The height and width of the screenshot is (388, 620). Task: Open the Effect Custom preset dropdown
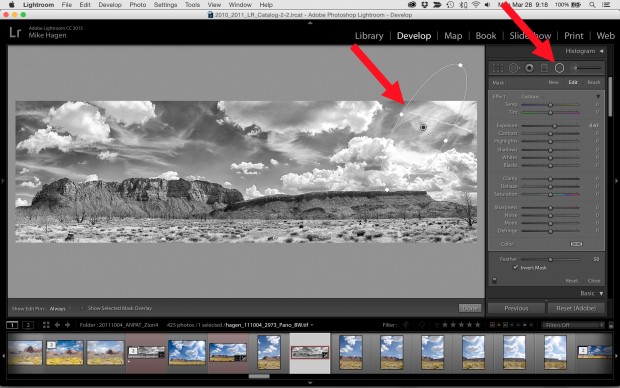530,97
